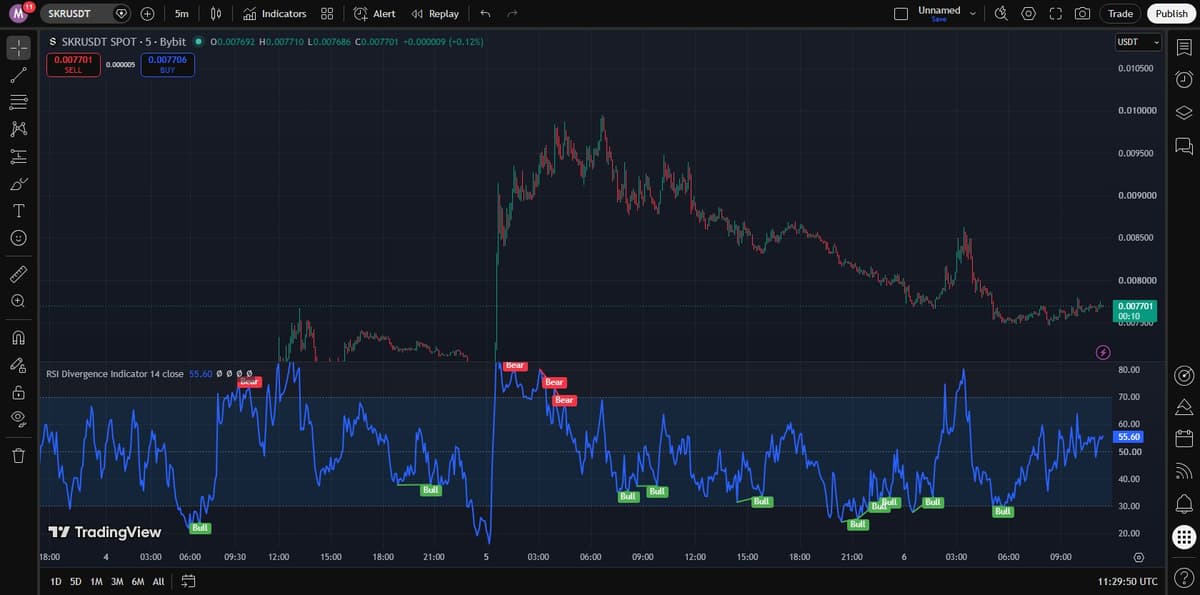This screenshot has height=595, width=1200.
Task: Open the news broadcast feed panel
Action: point(1184,471)
